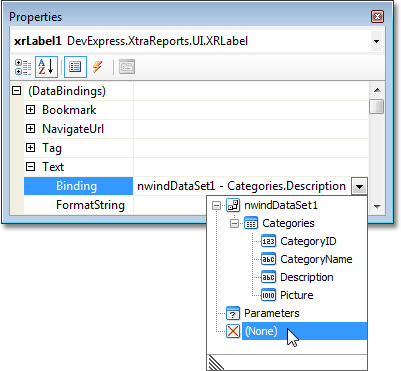Click the Text property label

[x=53, y=167]
